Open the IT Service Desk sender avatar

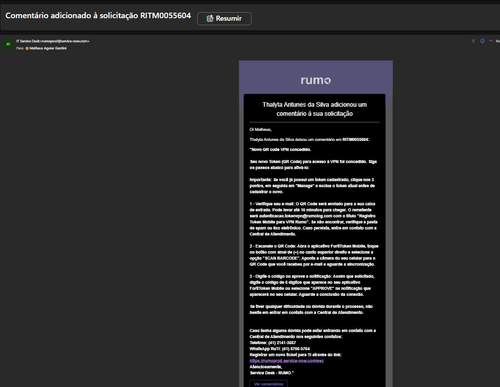click(x=8, y=44)
